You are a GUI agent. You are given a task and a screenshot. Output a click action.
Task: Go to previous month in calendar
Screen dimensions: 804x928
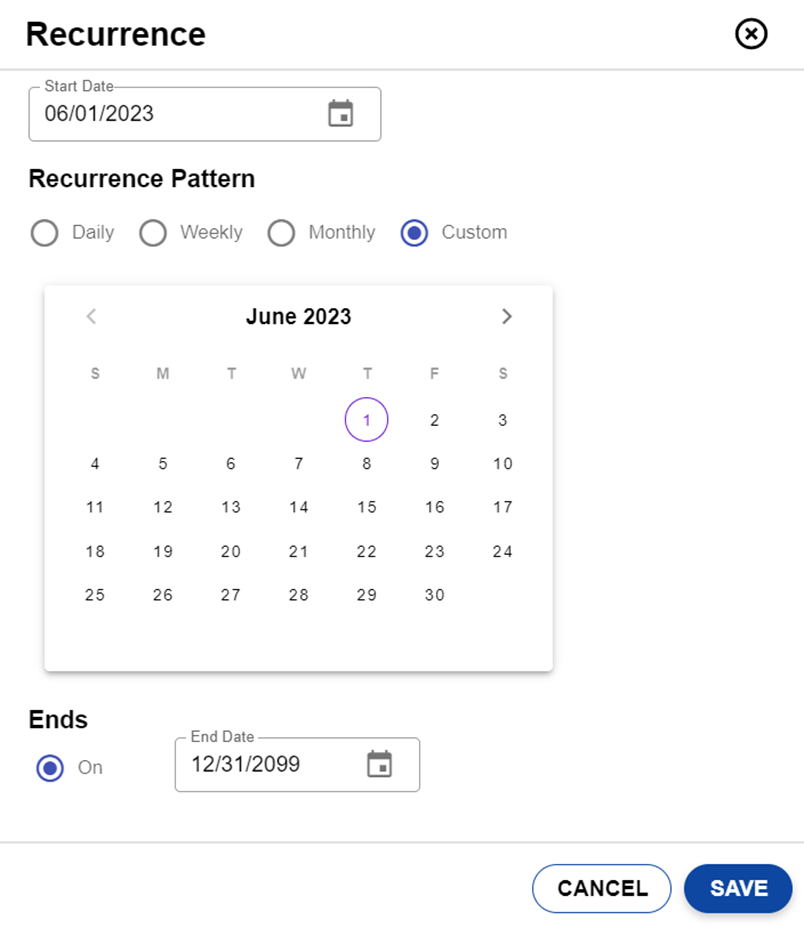point(92,317)
